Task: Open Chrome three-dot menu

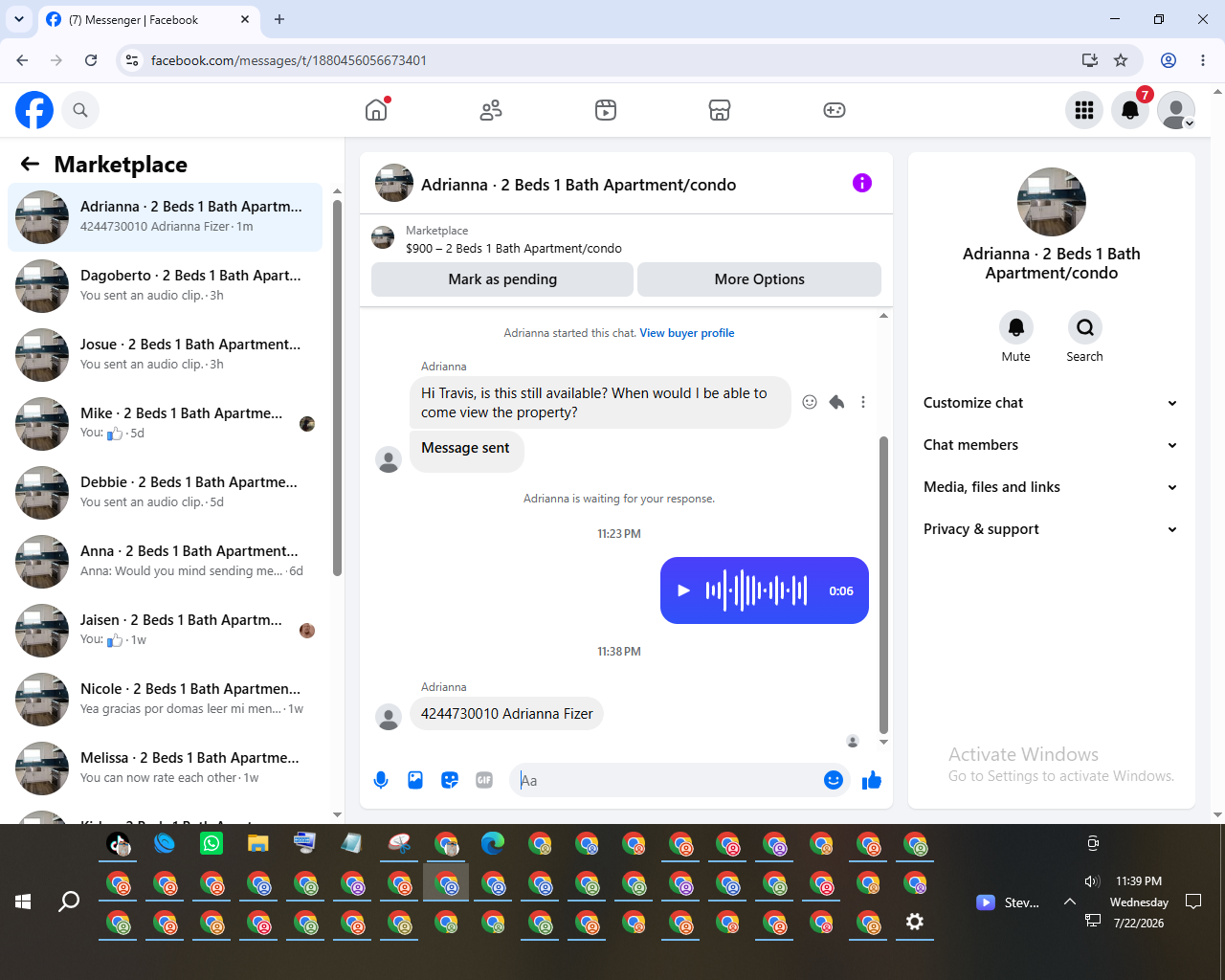Action: 1203,60
